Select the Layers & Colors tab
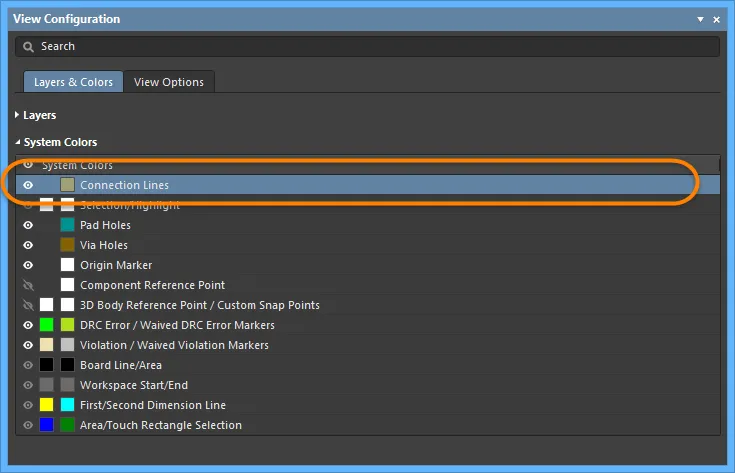The image size is (735, 473). click(x=73, y=82)
